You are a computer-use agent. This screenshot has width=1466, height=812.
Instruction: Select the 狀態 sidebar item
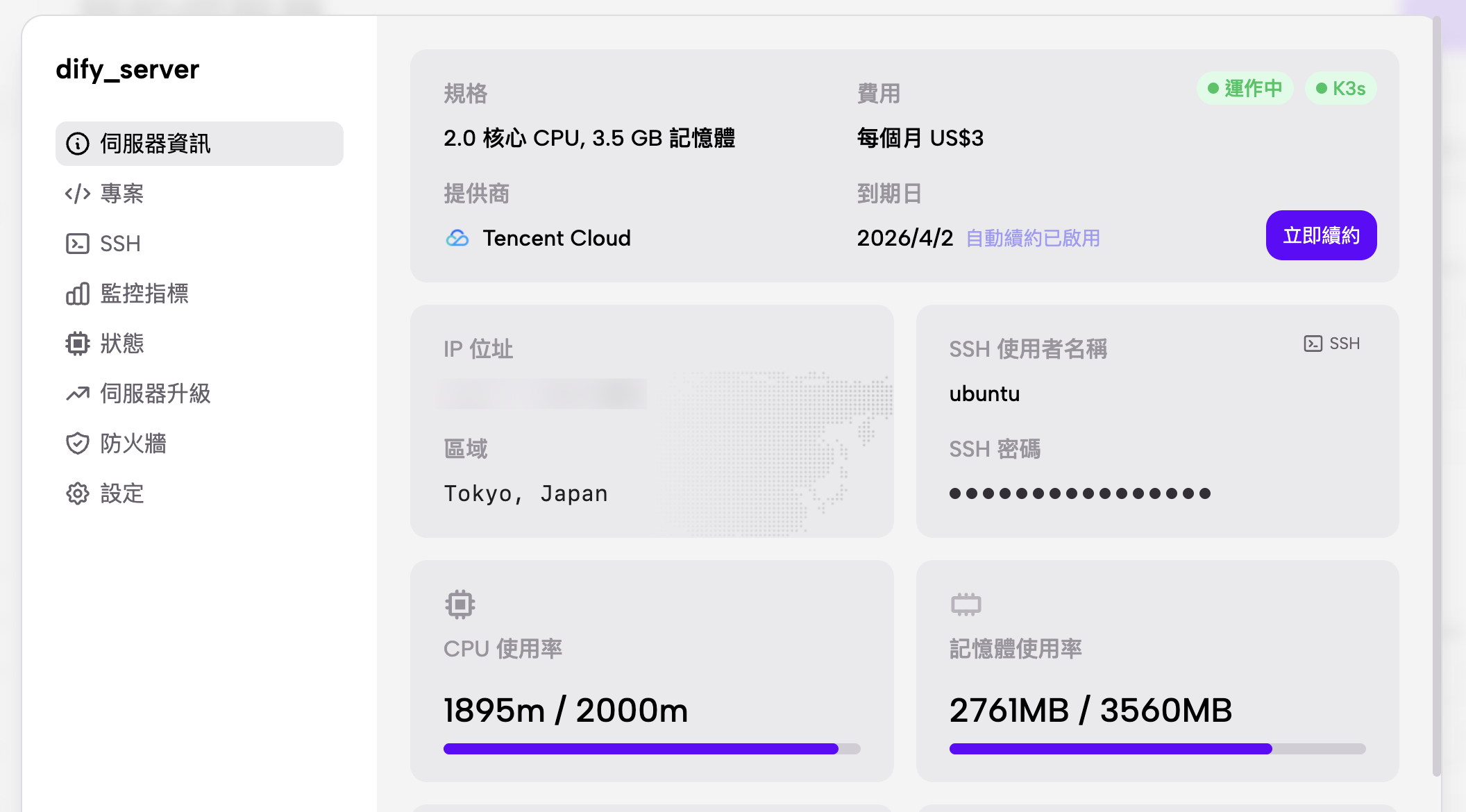pyautogui.click(x=199, y=344)
